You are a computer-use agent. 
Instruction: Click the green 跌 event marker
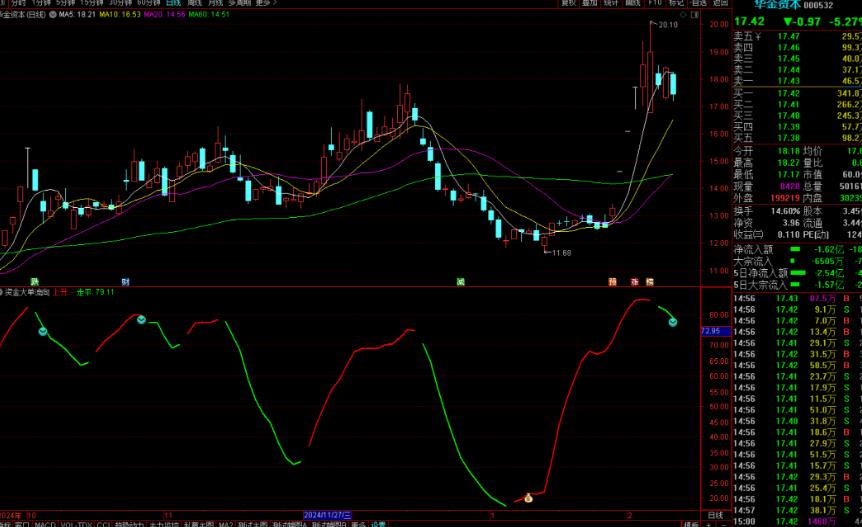[x=35, y=281]
